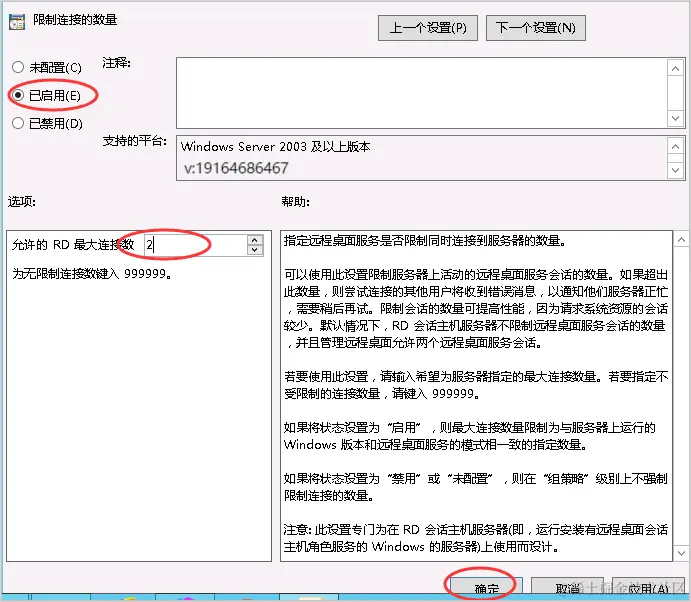
Task: Decrease the RD maximum connections value
Action: click(255, 250)
